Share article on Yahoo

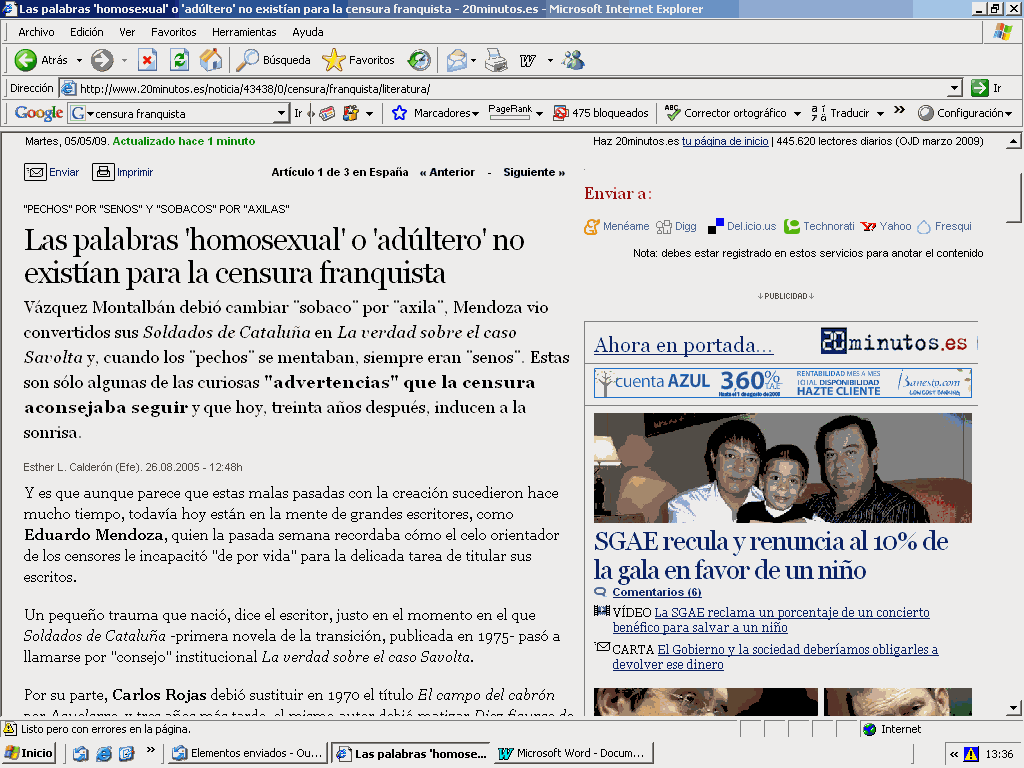tap(886, 227)
